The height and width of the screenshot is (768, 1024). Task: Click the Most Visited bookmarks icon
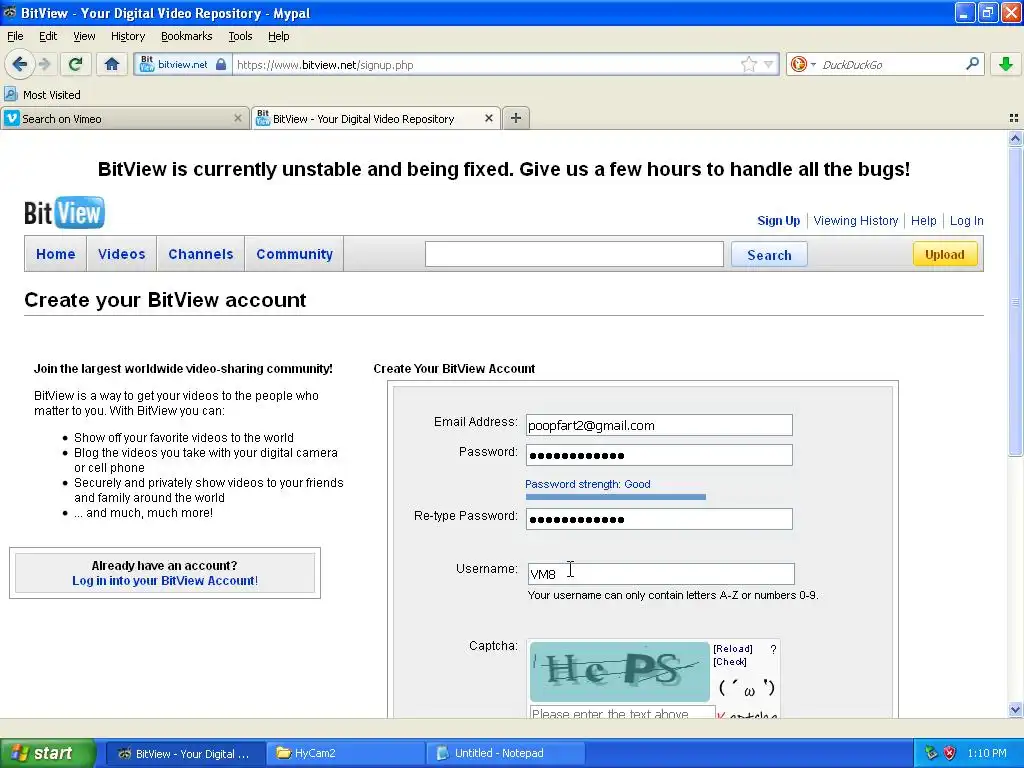point(10,94)
